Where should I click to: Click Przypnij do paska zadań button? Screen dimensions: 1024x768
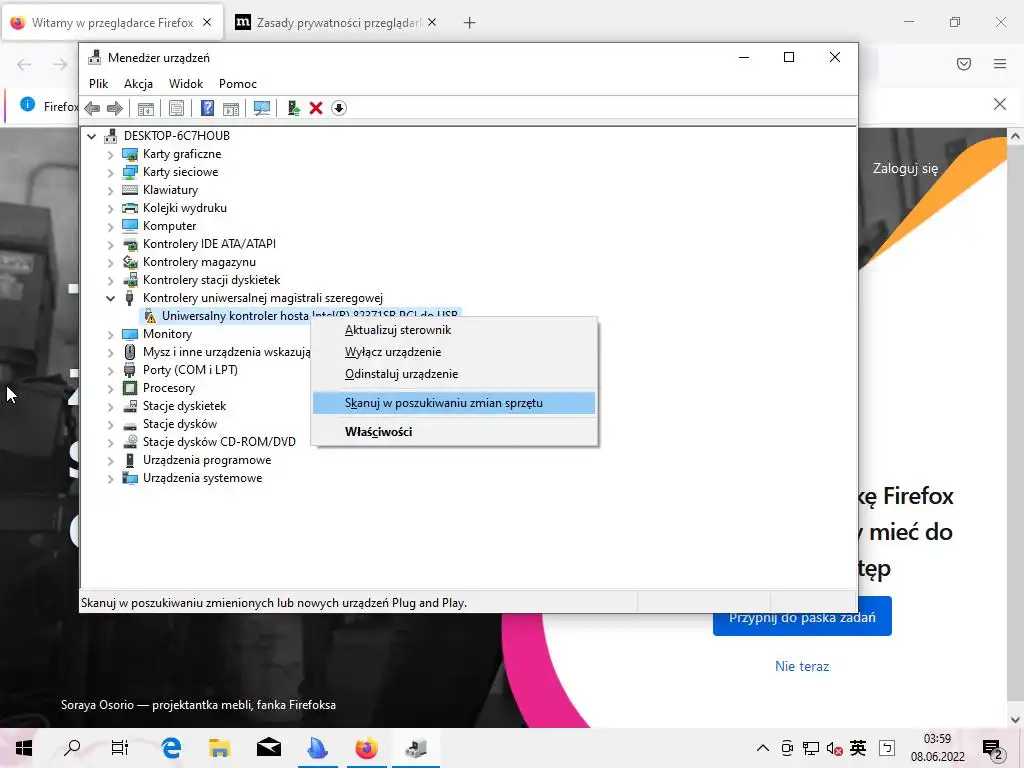pyautogui.click(x=802, y=617)
